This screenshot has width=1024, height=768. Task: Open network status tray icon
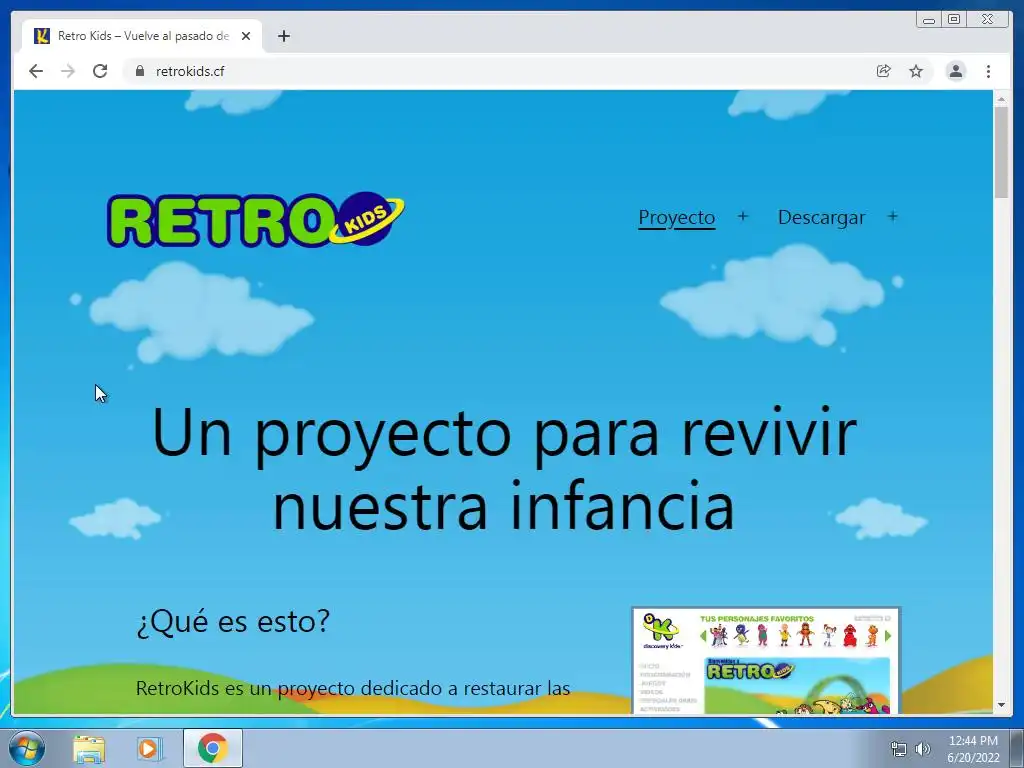(899, 749)
